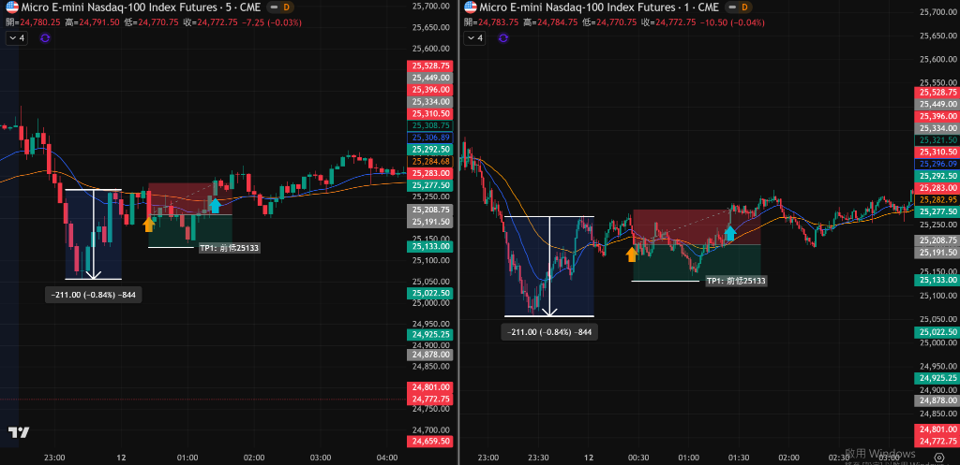960x465 pixels.
Task: Click the purple replay icon on left chart
Action: [x=45, y=38]
